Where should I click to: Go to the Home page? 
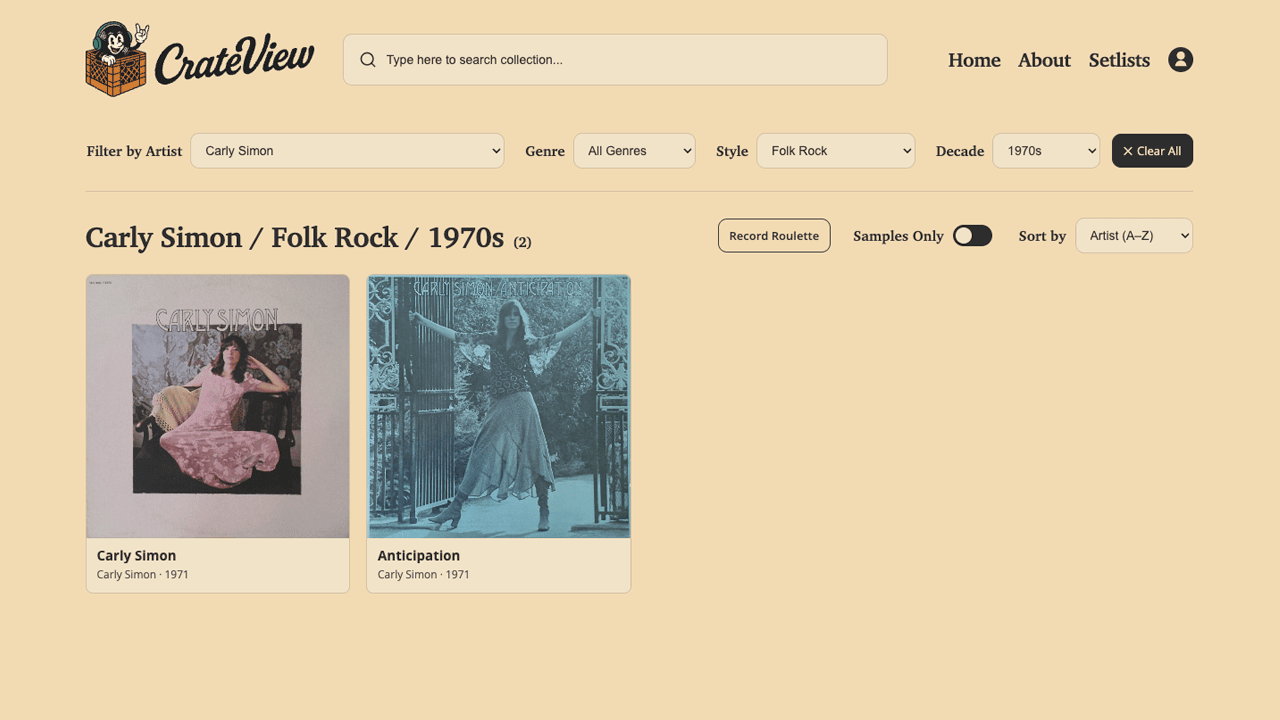[974, 60]
